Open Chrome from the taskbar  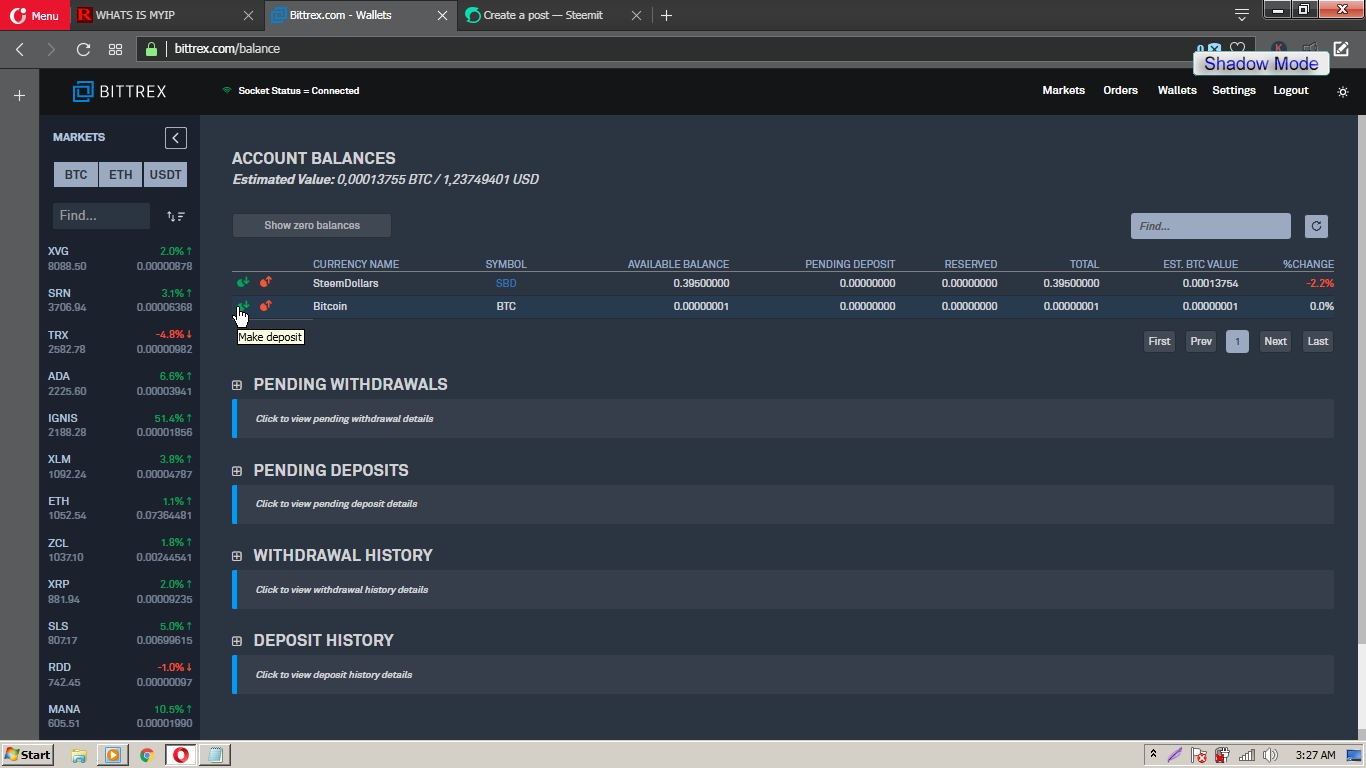pyautogui.click(x=147, y=755)
